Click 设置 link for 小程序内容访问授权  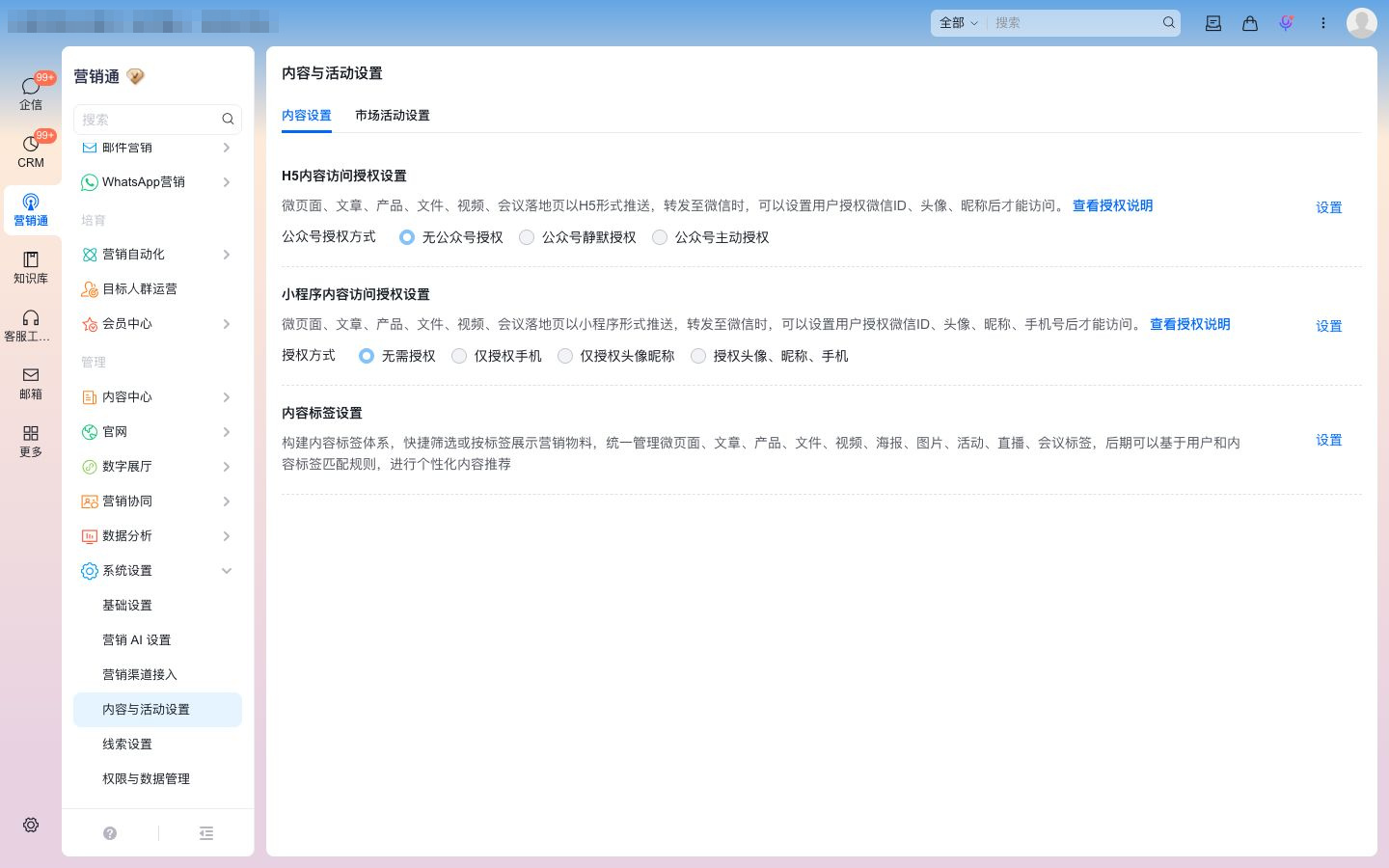pyautogui.click(x=1329, y=326)
